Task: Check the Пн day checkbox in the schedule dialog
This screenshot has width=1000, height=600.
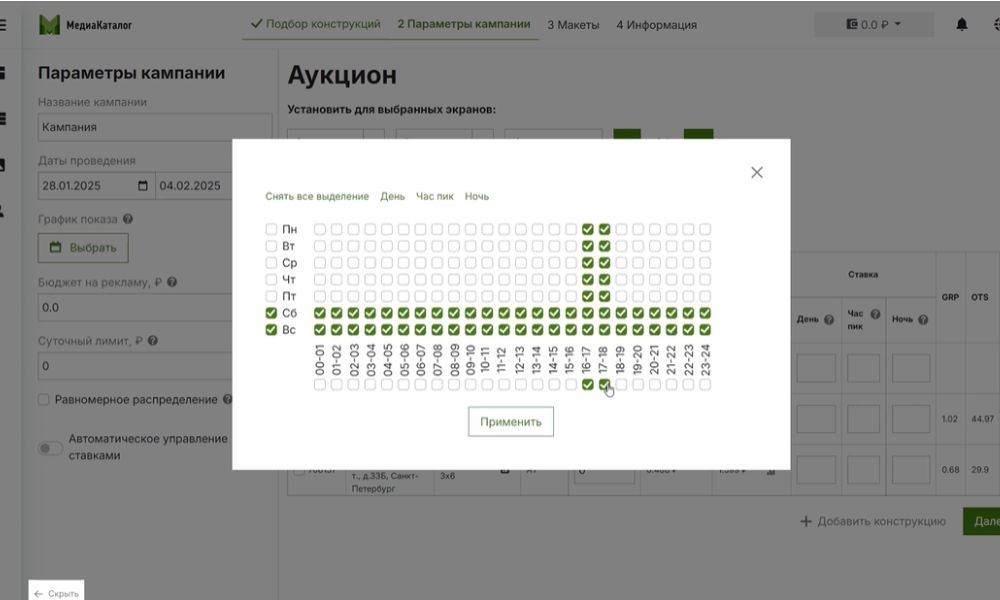Action: (271, 229)
